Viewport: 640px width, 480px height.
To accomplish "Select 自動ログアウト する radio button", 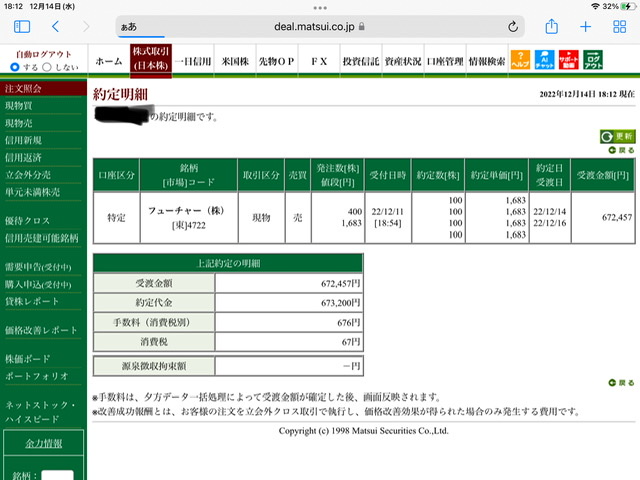I will (15, 67).
